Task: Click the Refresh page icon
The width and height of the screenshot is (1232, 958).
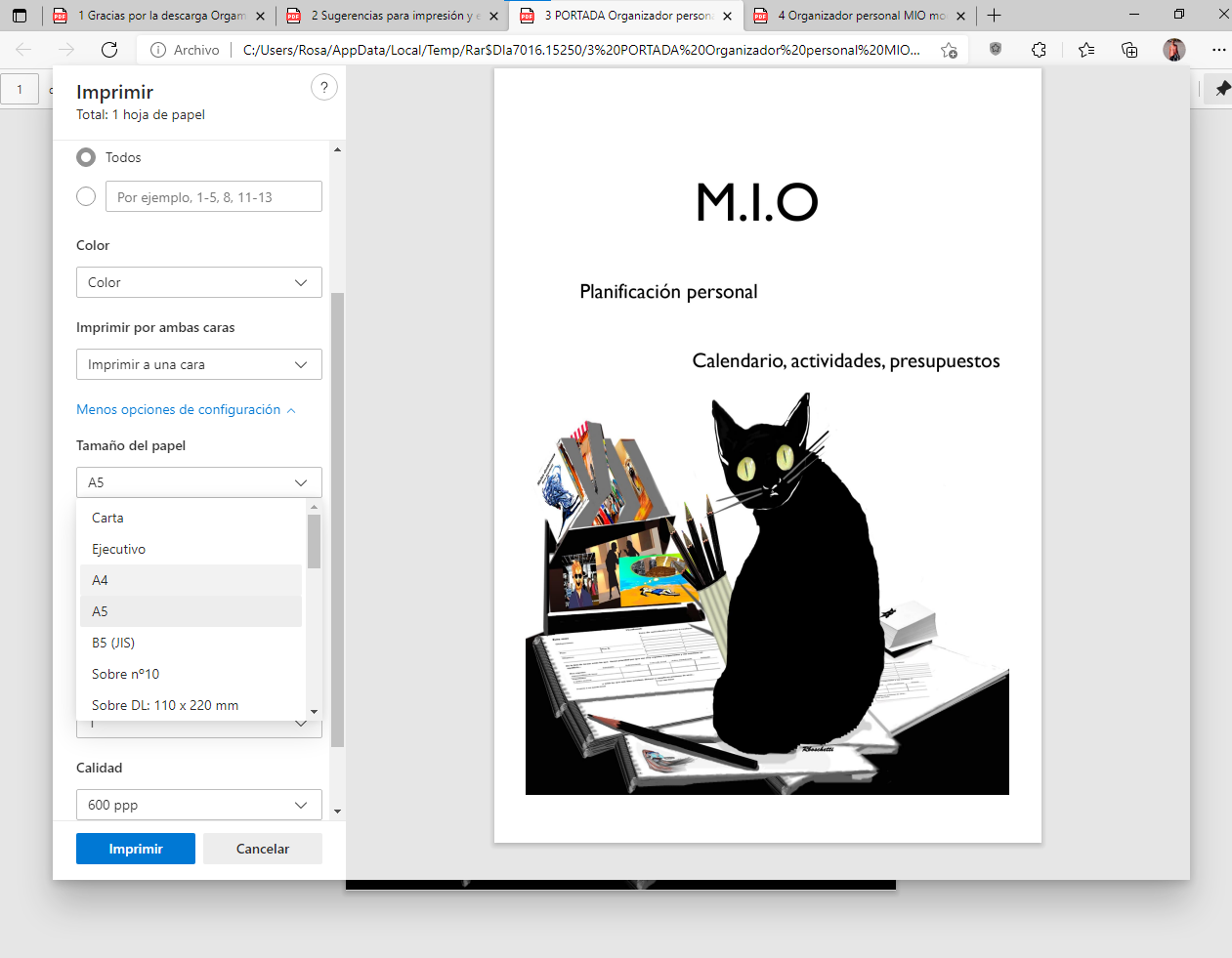Action: pos(109,50)
